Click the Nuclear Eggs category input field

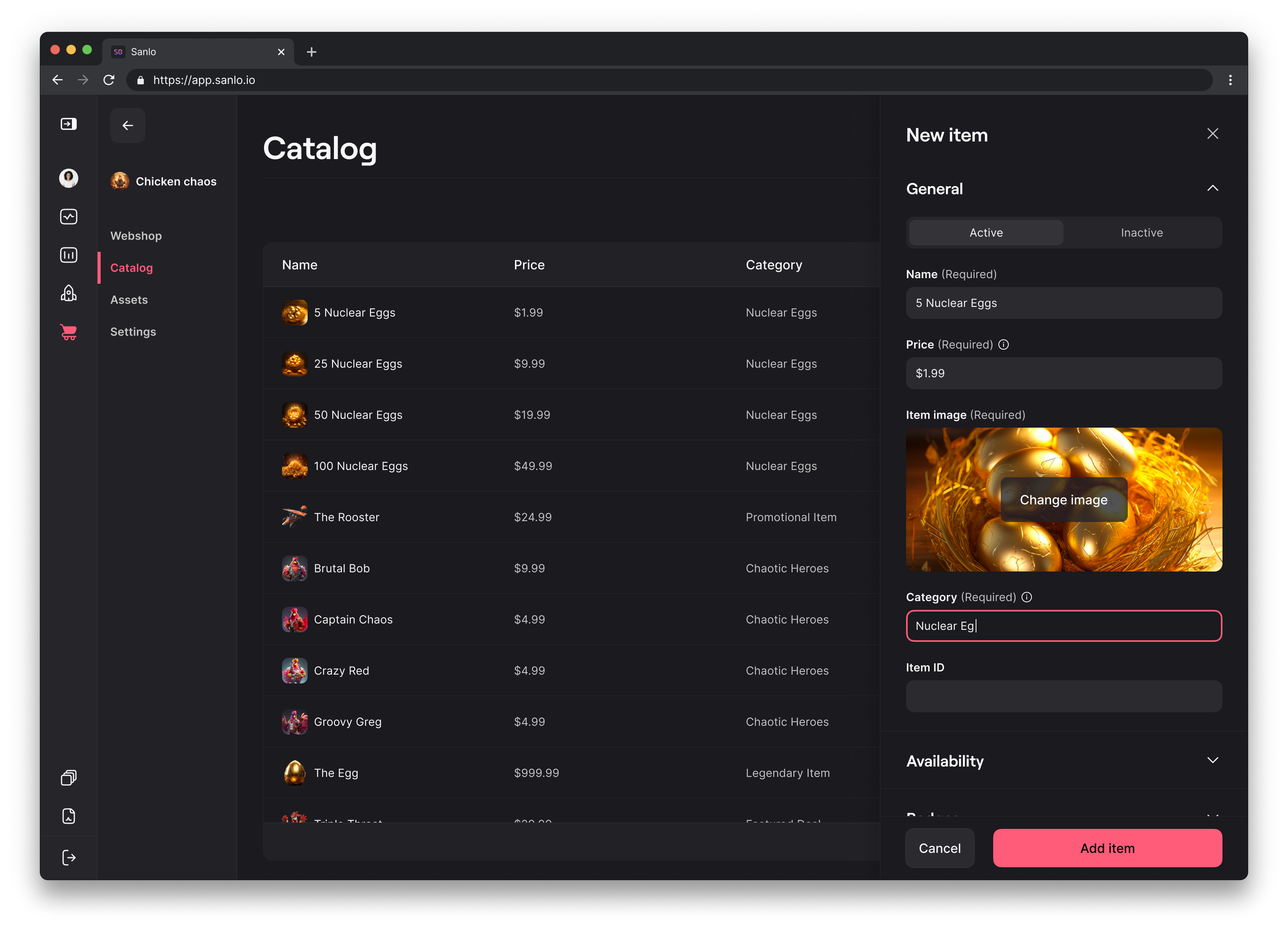tap(1063, 625)
